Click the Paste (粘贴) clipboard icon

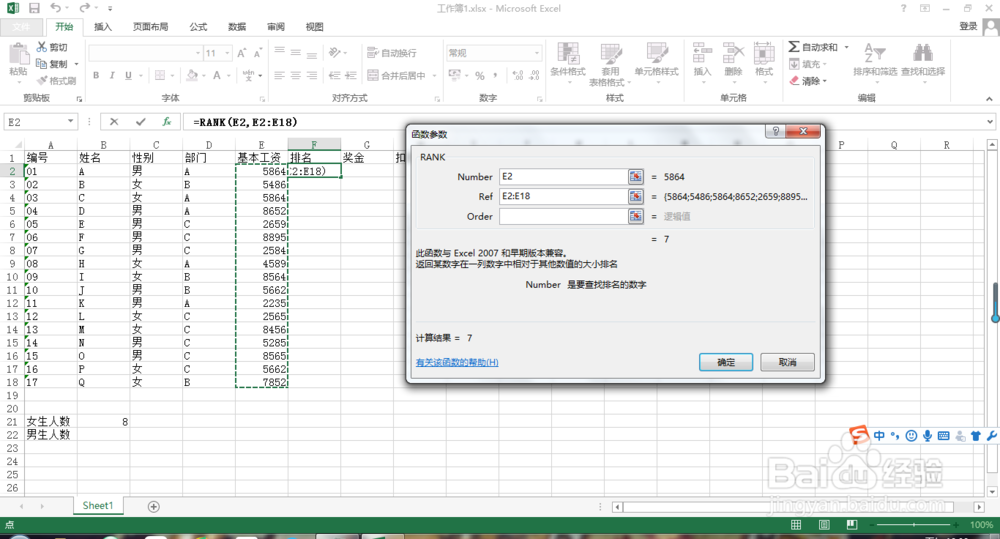(18, 55)
